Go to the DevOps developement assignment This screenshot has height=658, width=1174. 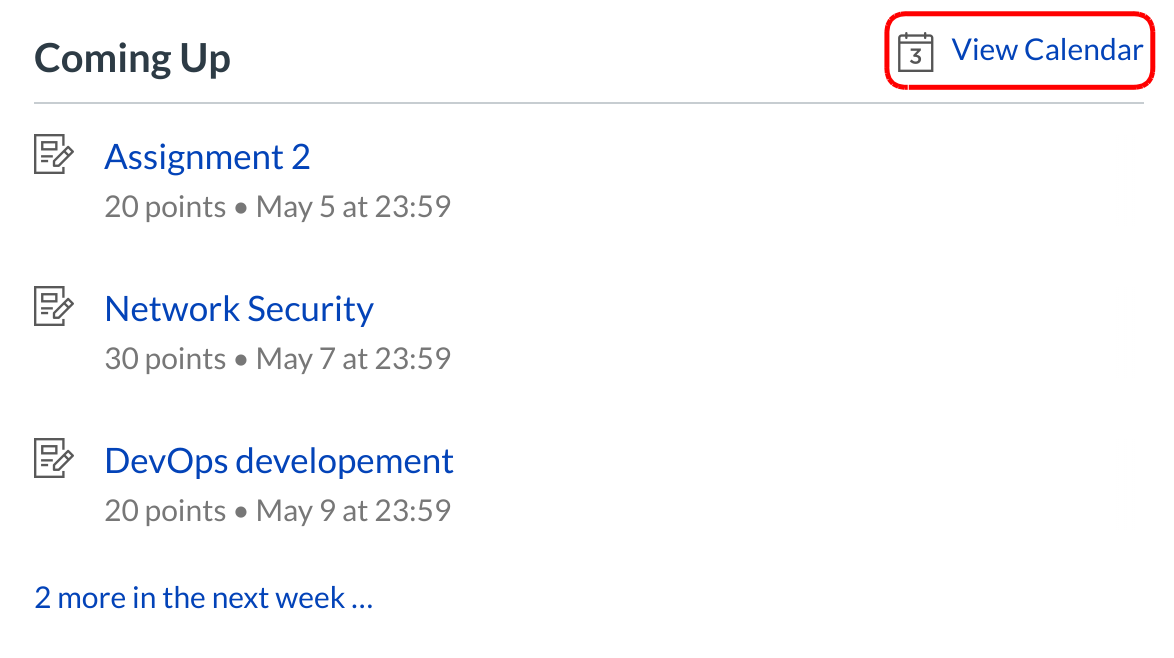coord(279,461)
